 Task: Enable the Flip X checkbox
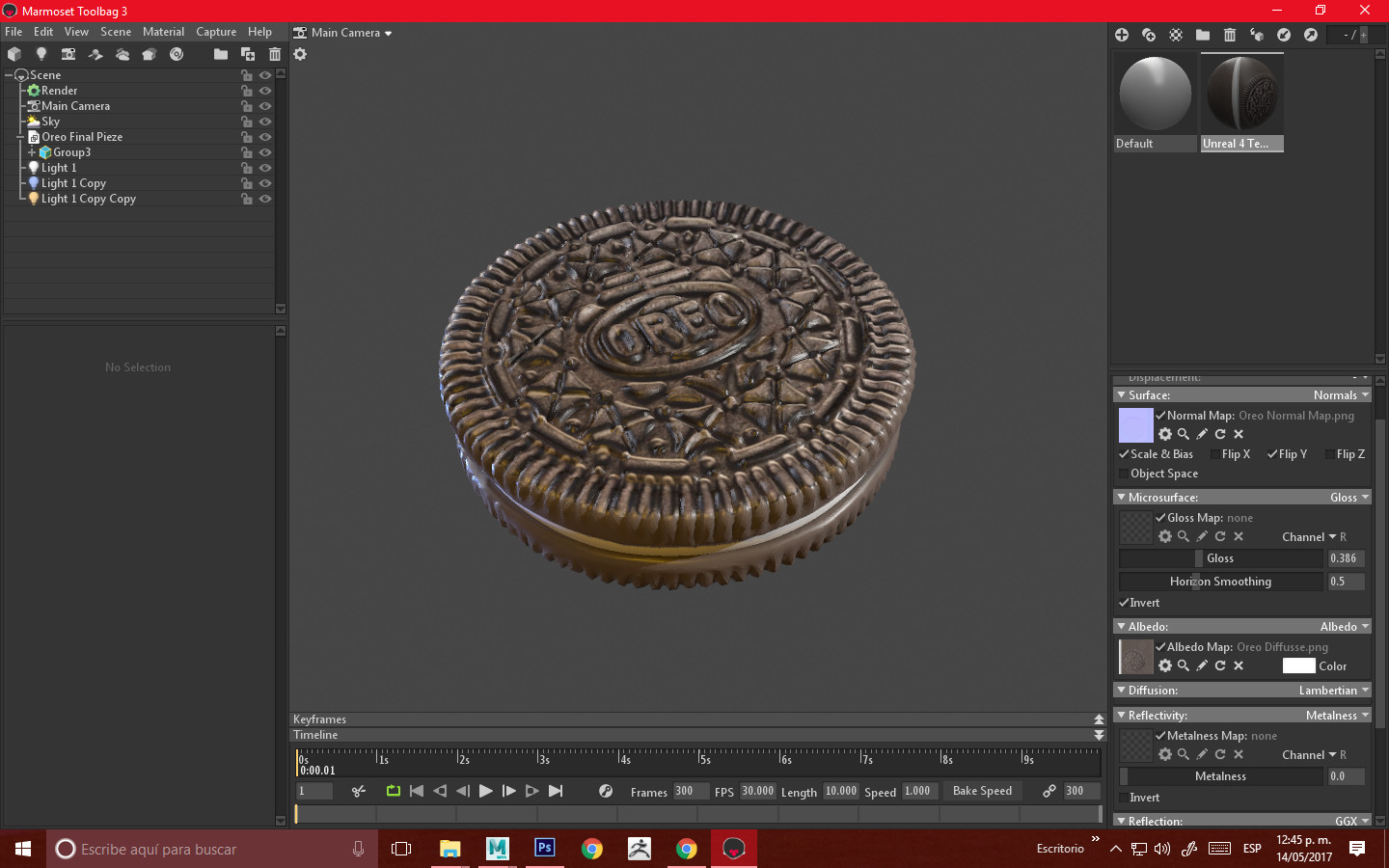1215,454
